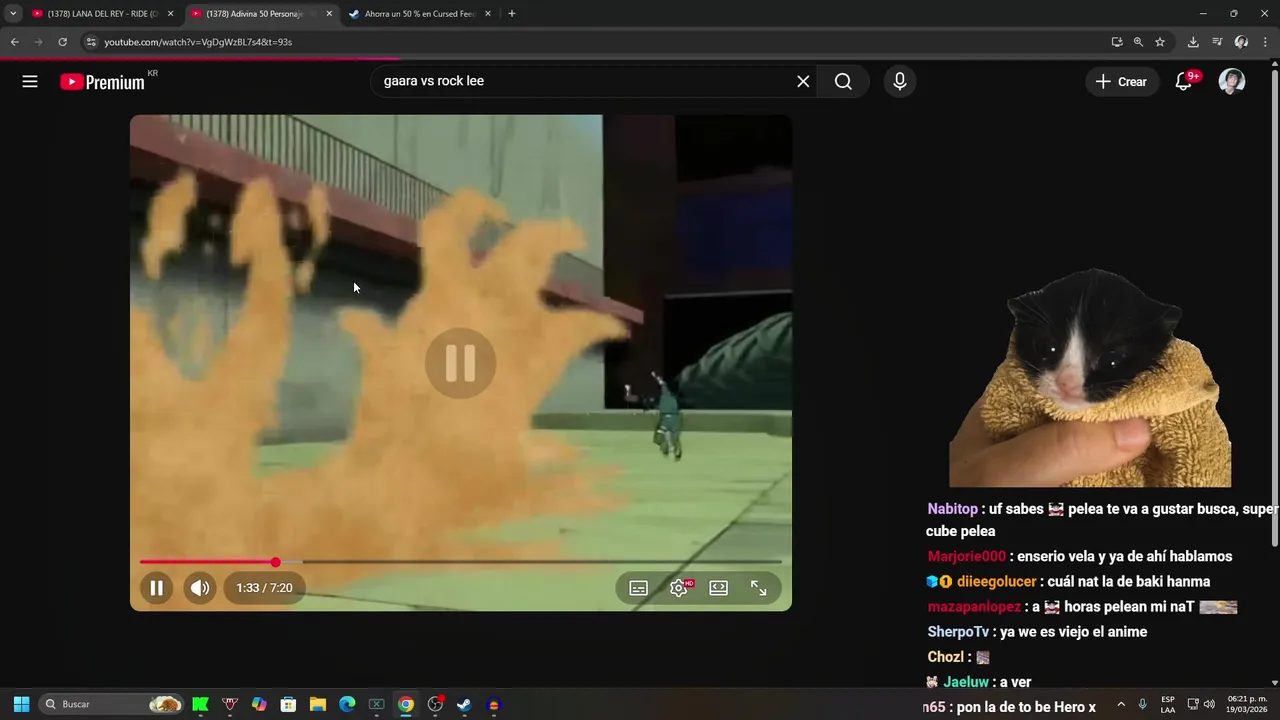
Task: Open Chrome three-dot menu
Action: [x=1265, y=42]
